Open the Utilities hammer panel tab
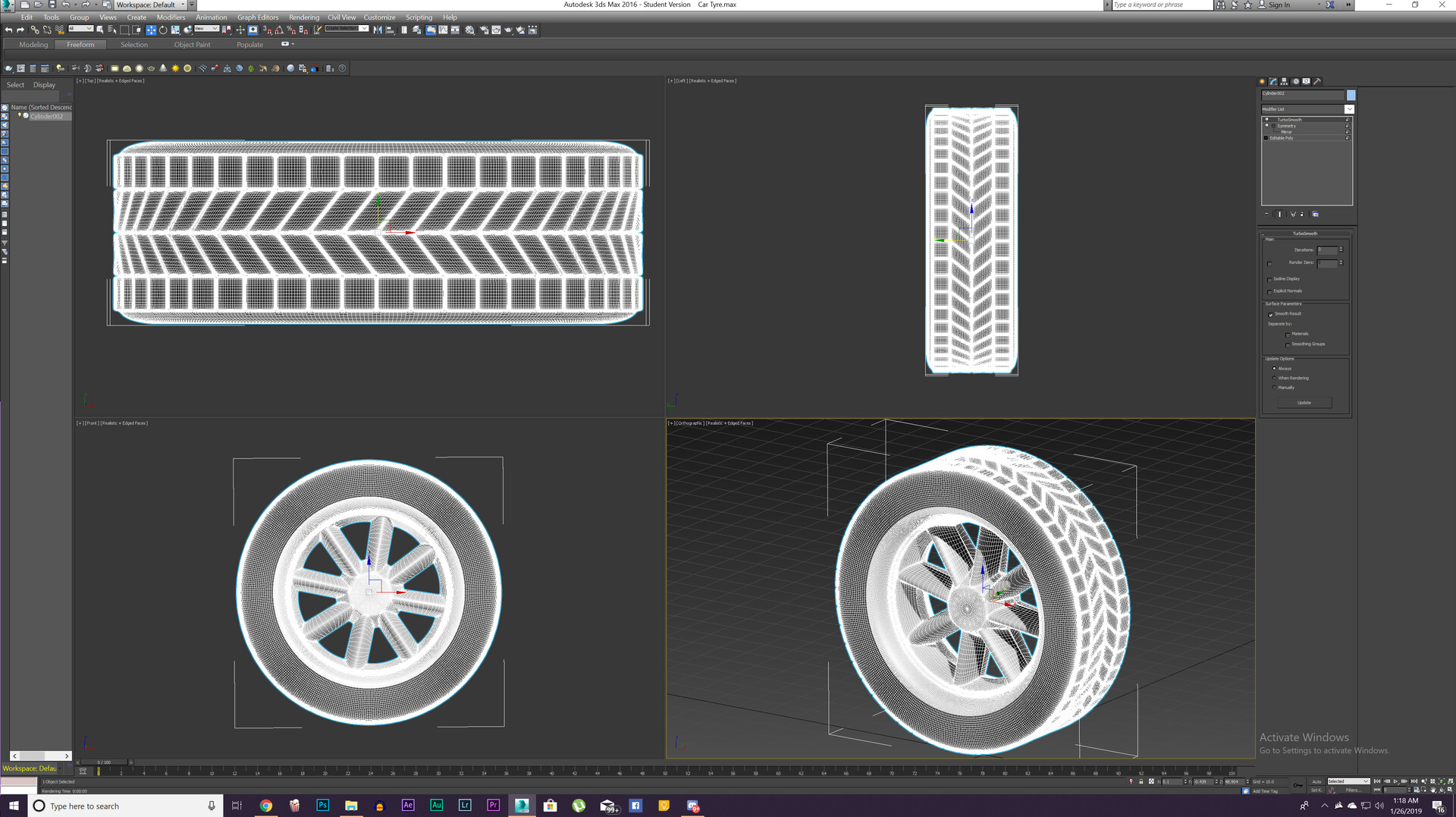Screen dimensions: 1456x817 [1317, 81]
